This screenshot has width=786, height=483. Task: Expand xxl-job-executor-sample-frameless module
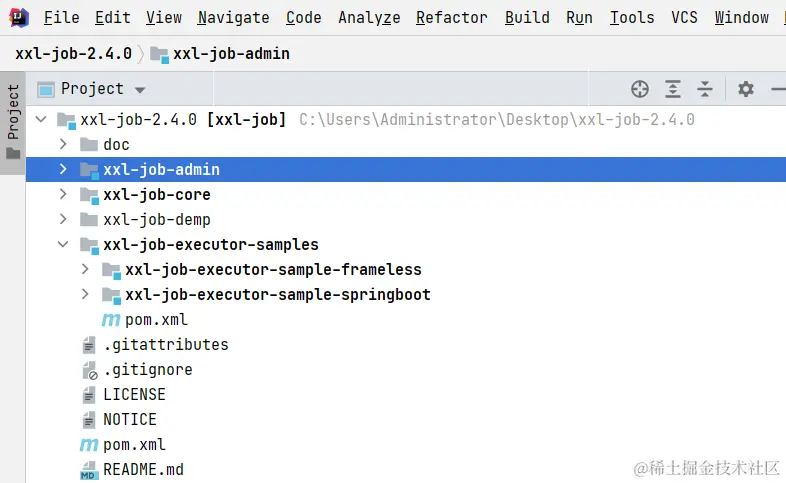(85, 270)
